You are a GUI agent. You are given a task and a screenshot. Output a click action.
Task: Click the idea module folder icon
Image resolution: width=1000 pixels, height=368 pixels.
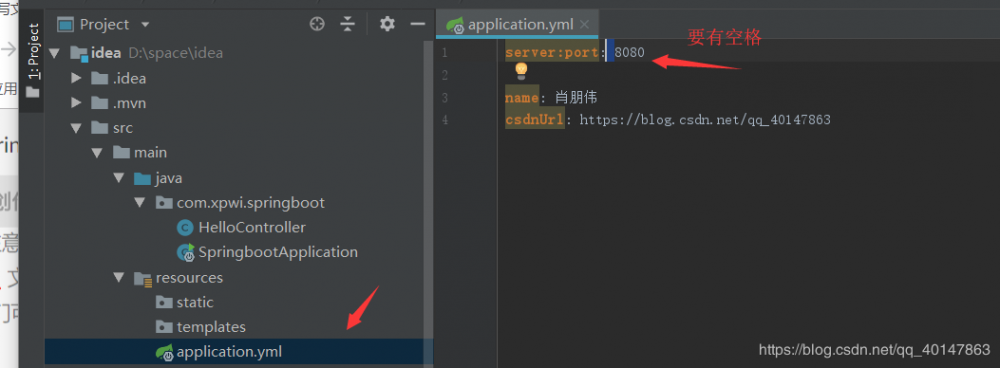[79, 53]
